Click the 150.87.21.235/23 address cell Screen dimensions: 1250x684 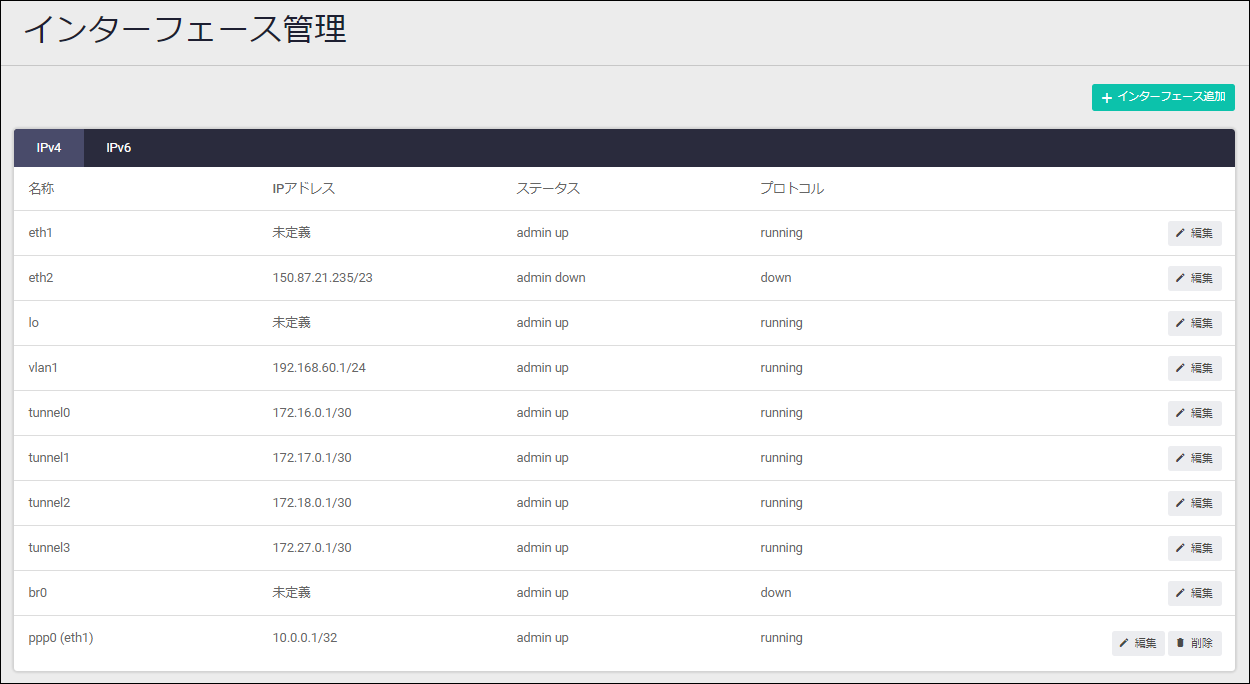322,277
